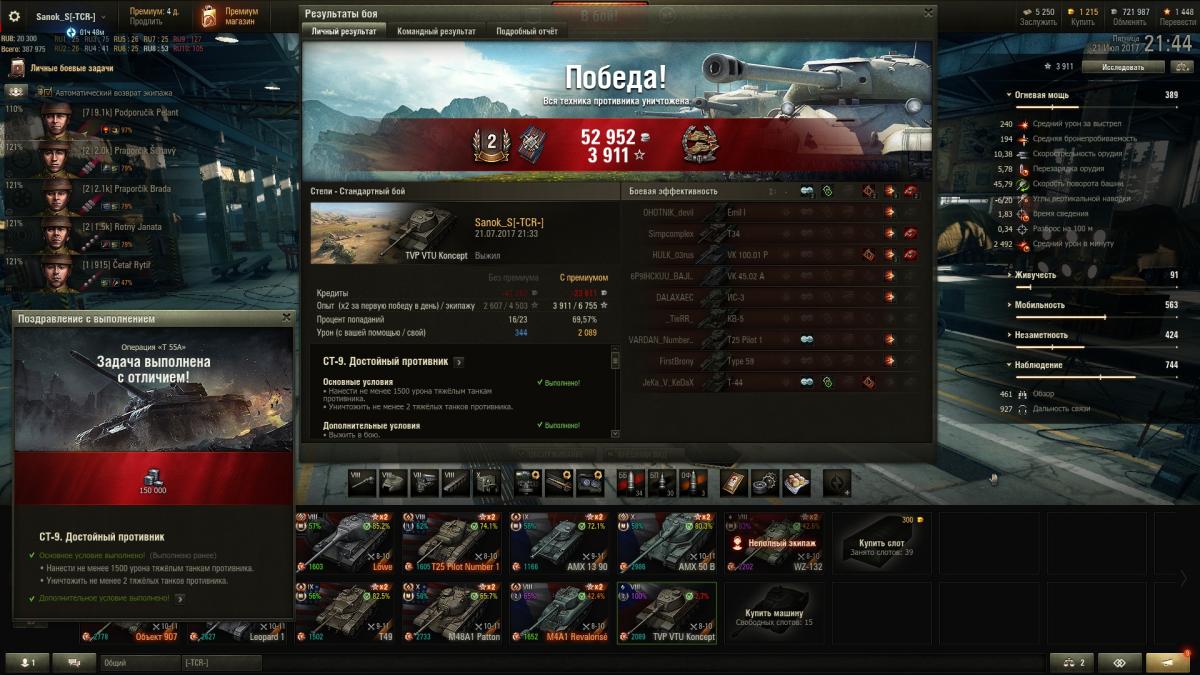Select the ББ shell slot
This screenshot has height=675, width=1200.
point(632,483)
